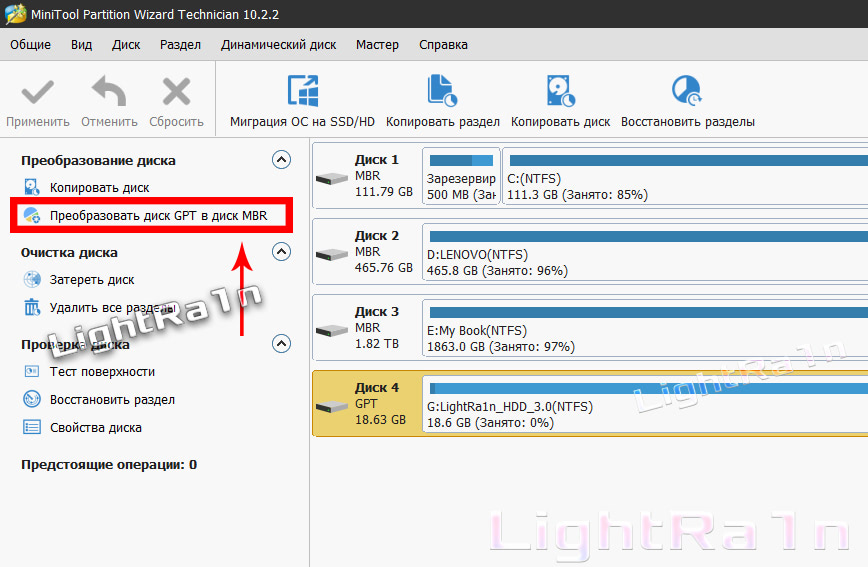Click Восстановить раздел sidebar link
Screen dimensions: 868x567
pyautogui.click(x=112, y=399)
